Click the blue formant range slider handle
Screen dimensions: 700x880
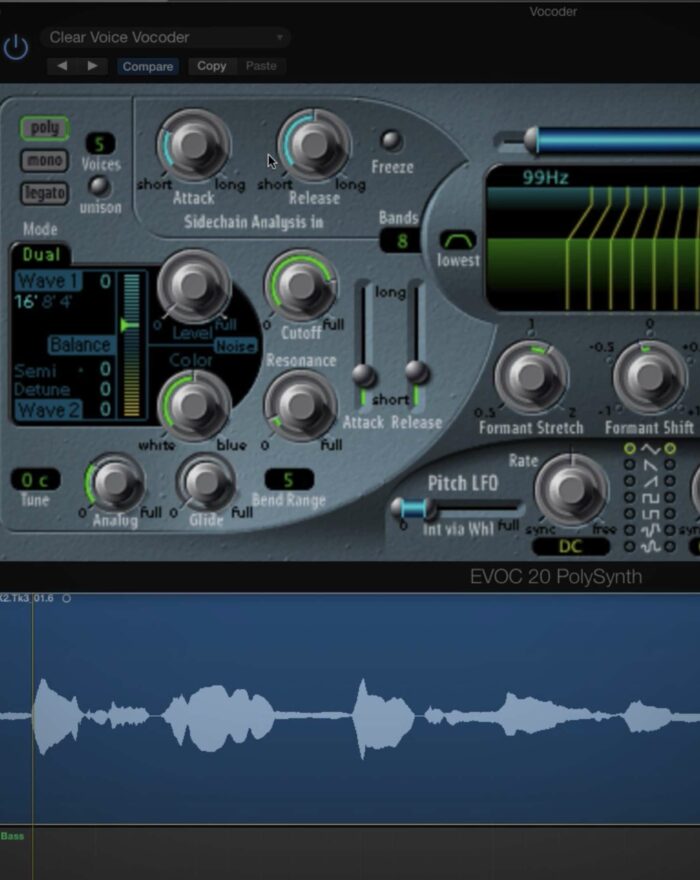coord(531,140)
